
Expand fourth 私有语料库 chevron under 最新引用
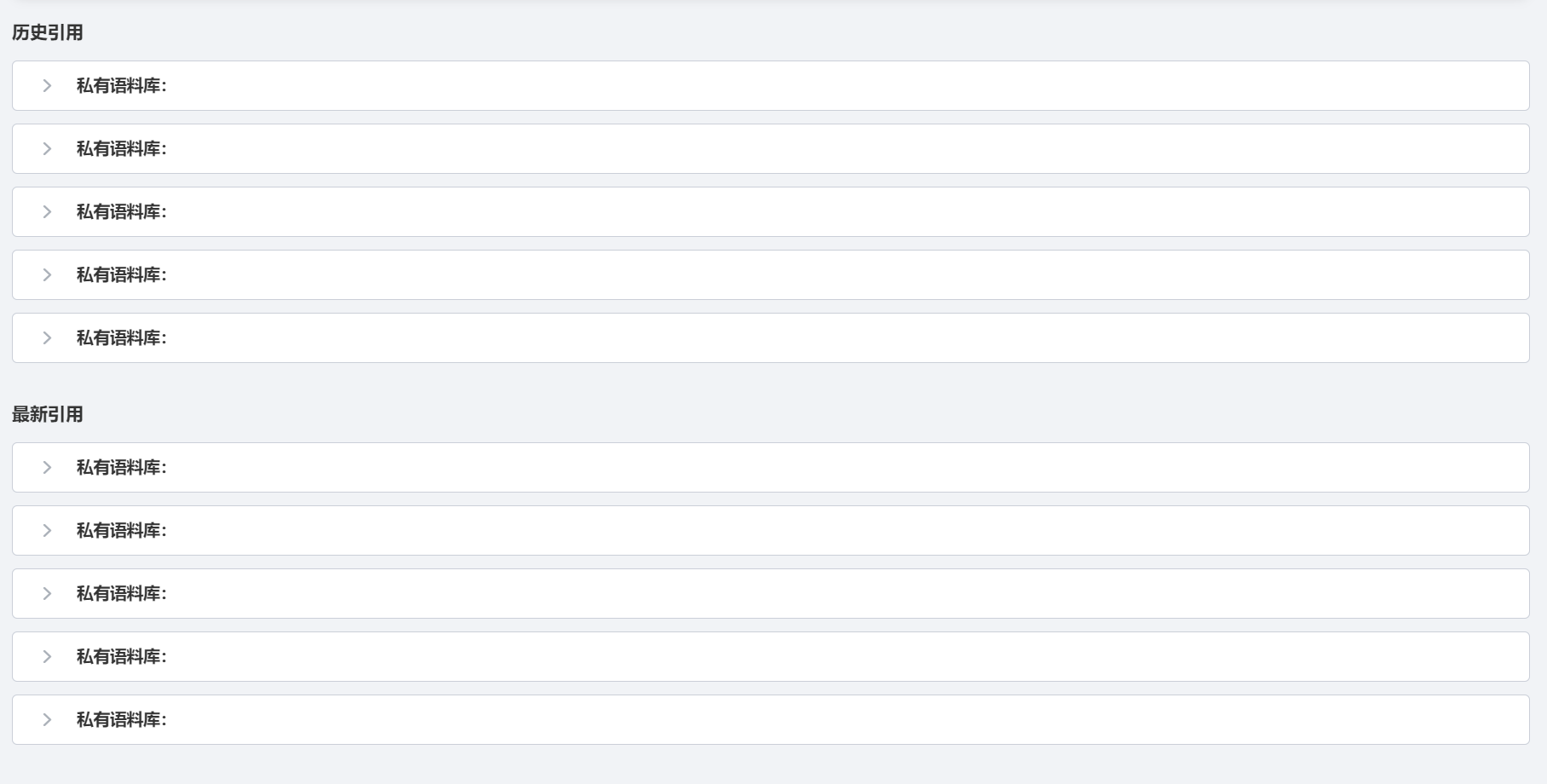(48, 656)
